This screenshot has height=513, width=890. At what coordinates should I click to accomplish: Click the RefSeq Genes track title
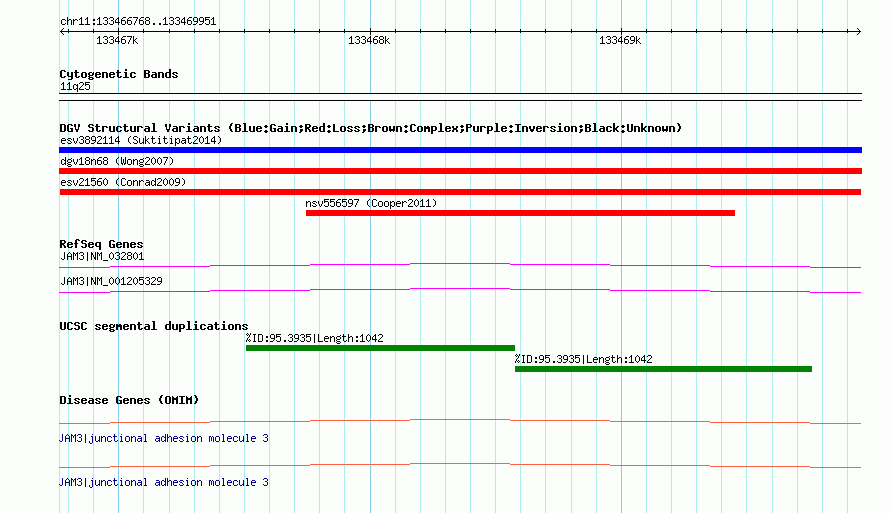[101, 244]
